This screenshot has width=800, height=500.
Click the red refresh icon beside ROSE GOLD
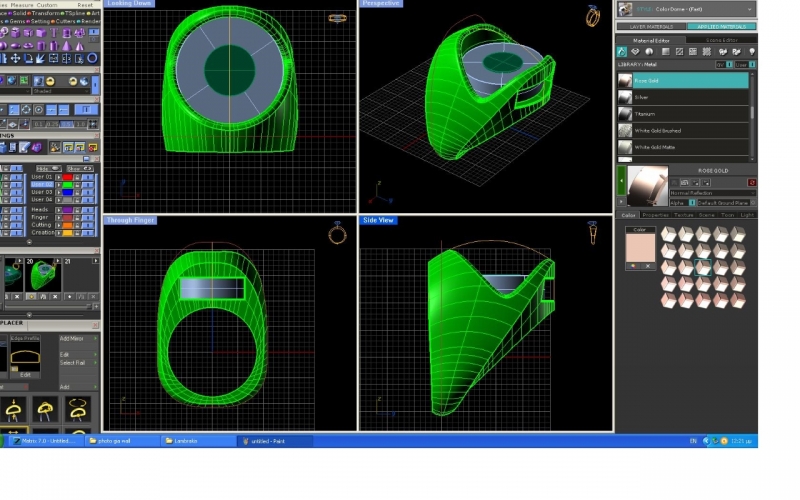pyautogui.click(x=752, y=182)
